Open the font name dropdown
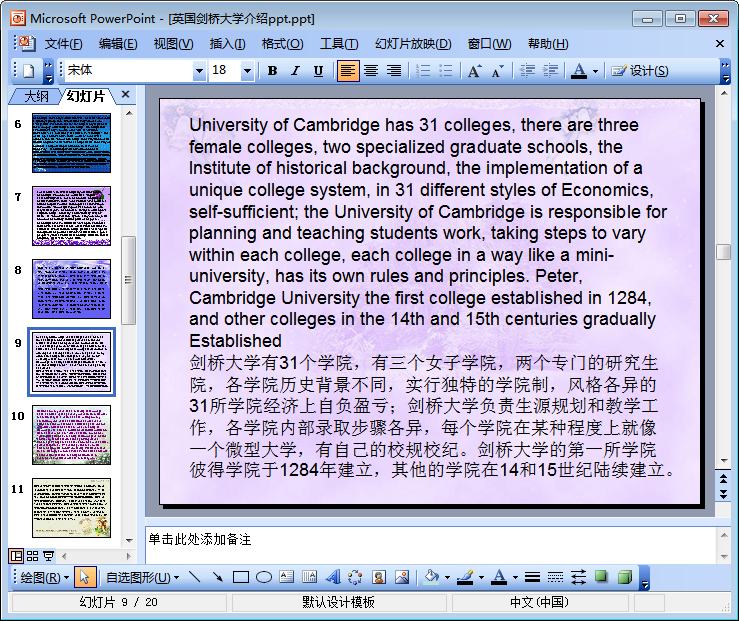 [199, 71]
